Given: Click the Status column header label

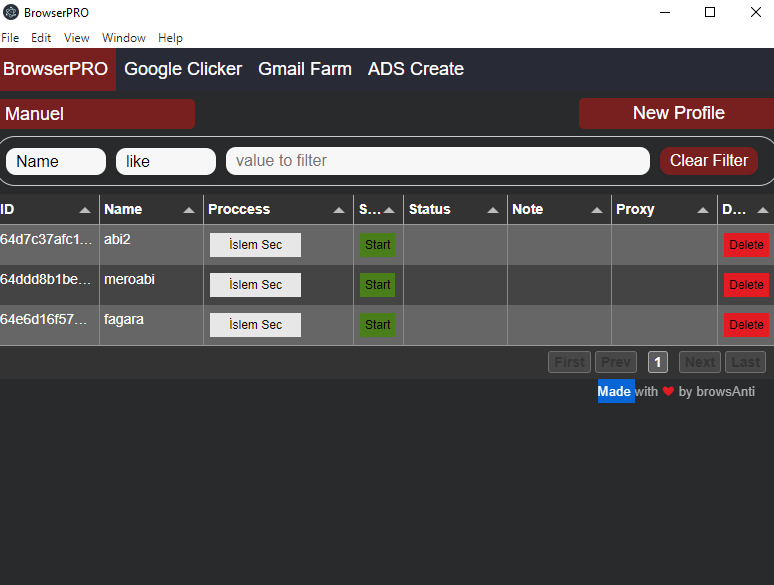Looking at the screenshot, I should 429,209.
